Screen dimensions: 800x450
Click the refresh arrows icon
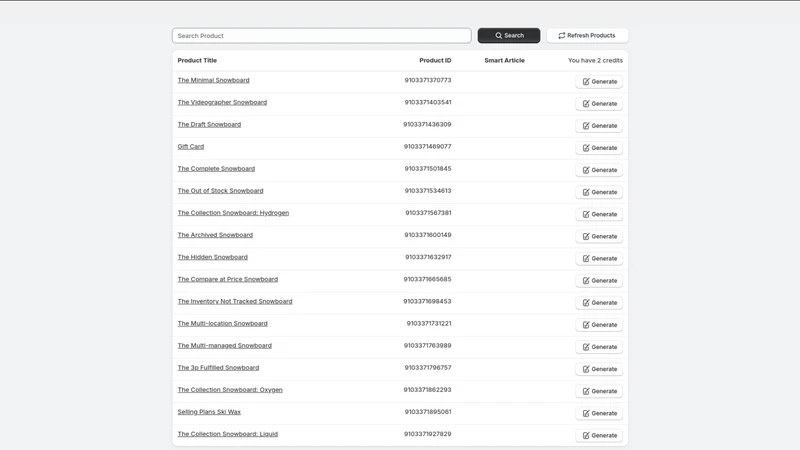click(x=561, y=36)
